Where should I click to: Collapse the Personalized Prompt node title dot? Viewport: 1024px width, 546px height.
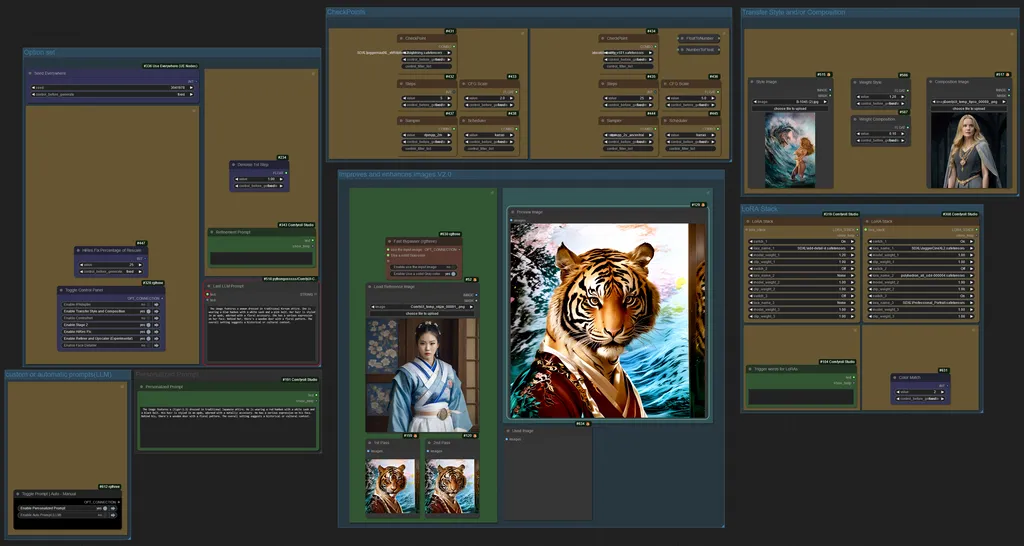pyautogui.click(x=142, y=387)
